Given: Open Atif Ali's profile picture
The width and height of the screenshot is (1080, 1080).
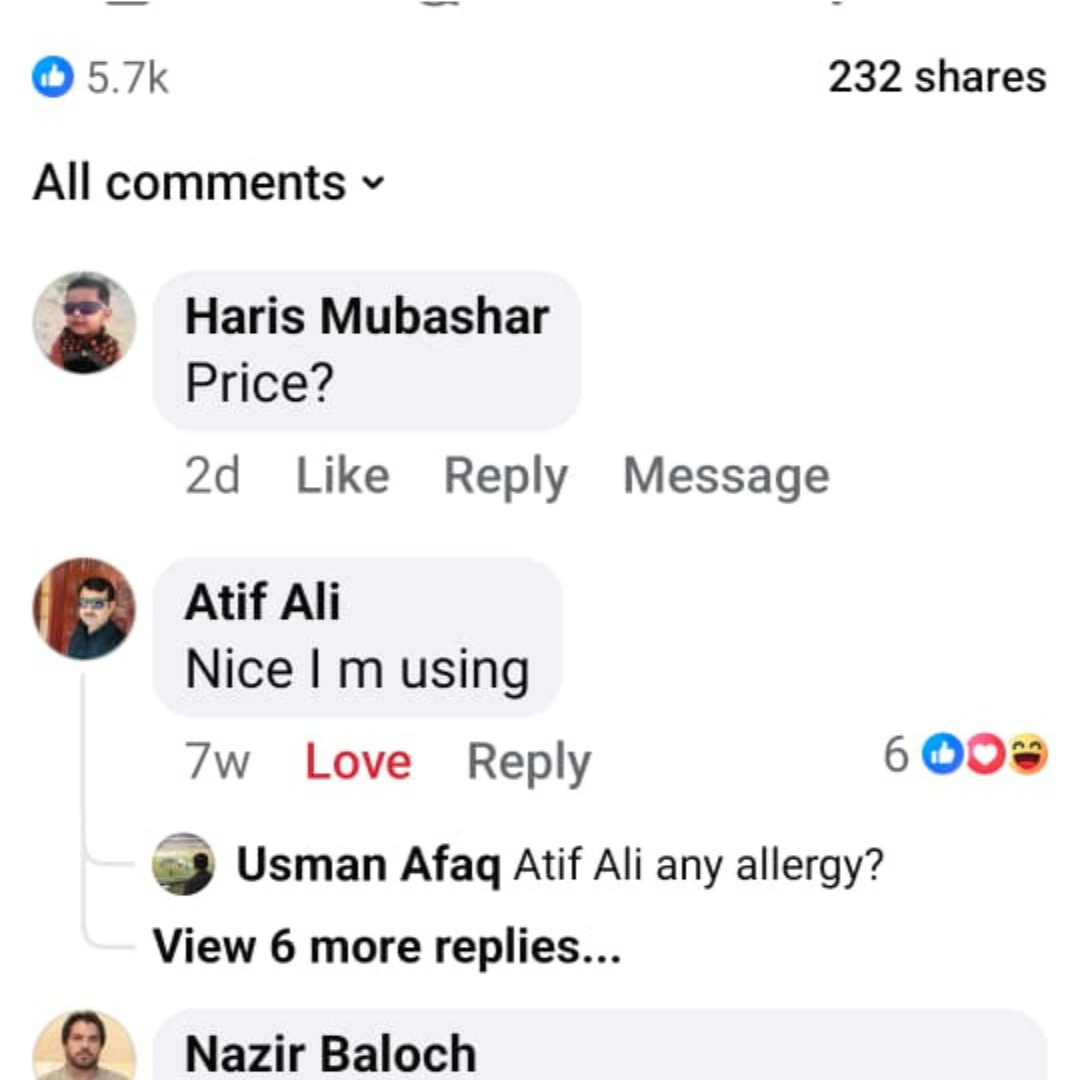Looking at the screenshot, I should pos(84,608).
